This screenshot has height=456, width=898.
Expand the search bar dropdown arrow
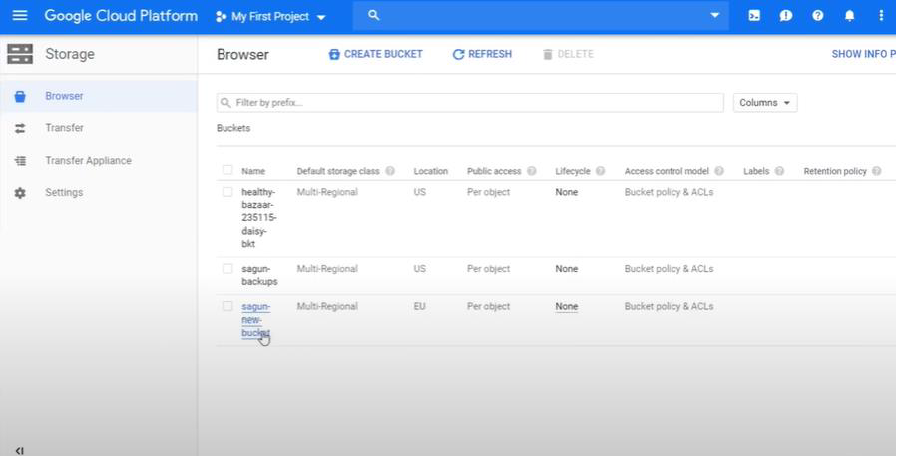(x=715, y=15)
